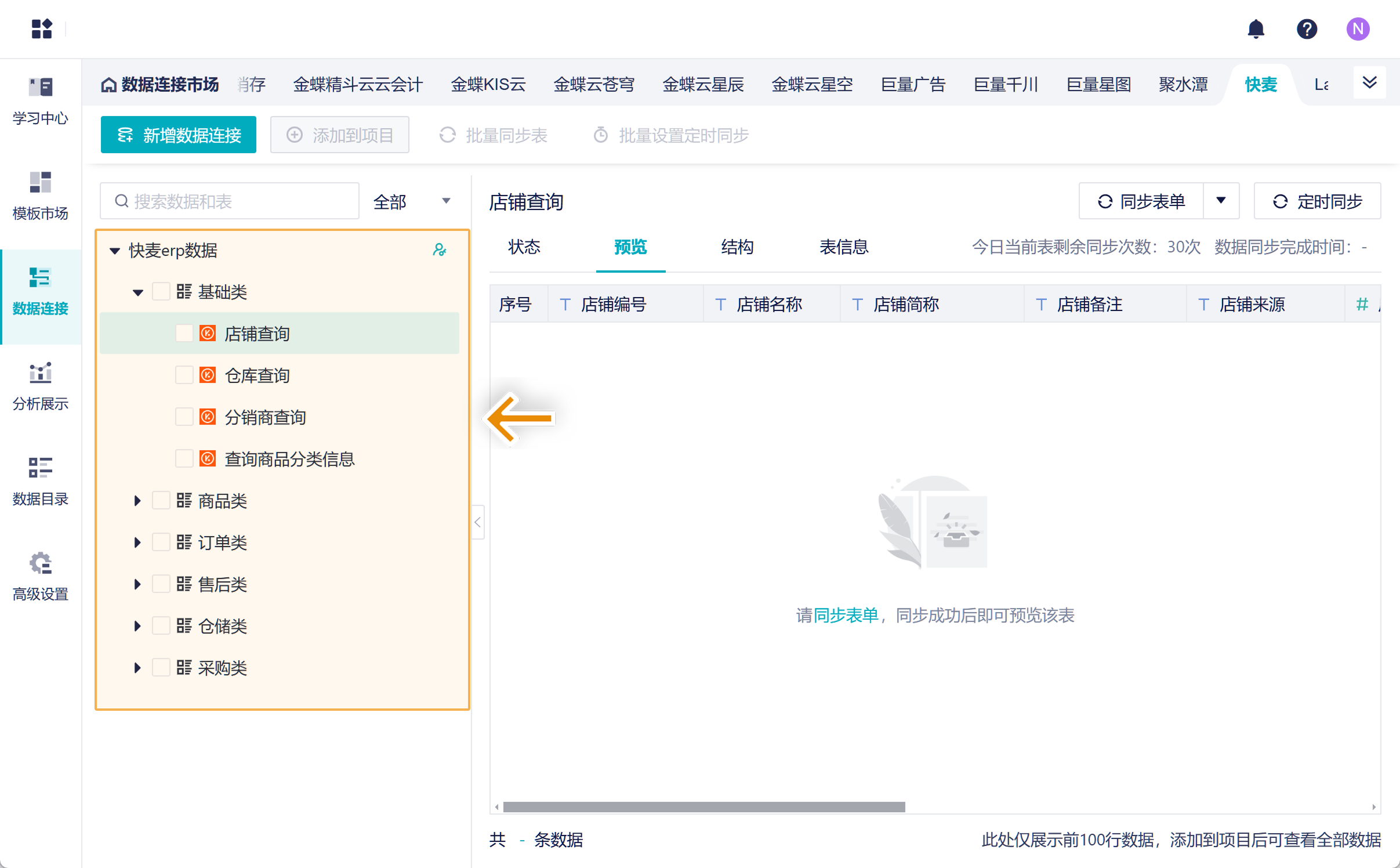The width and height of the screenshot is (1400, 868).
Task: Open the app grid launcher icon
Action: click(42, 29)
